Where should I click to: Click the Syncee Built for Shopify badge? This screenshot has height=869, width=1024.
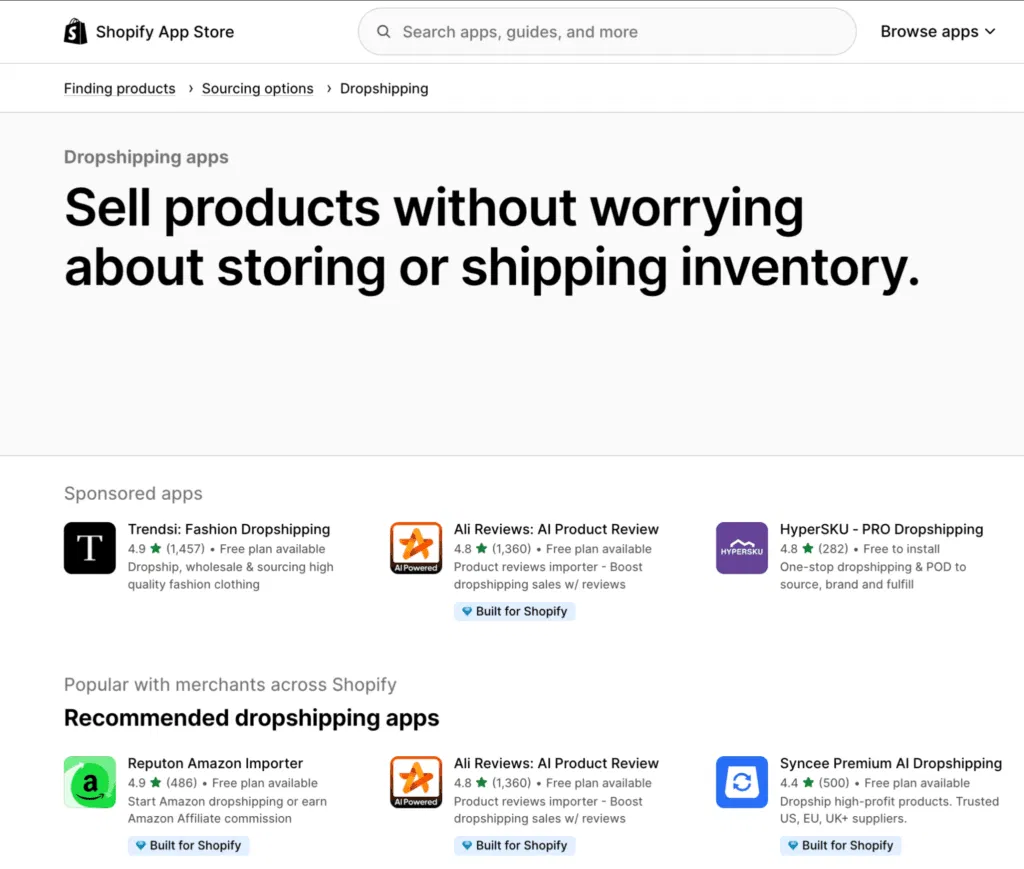840,845
